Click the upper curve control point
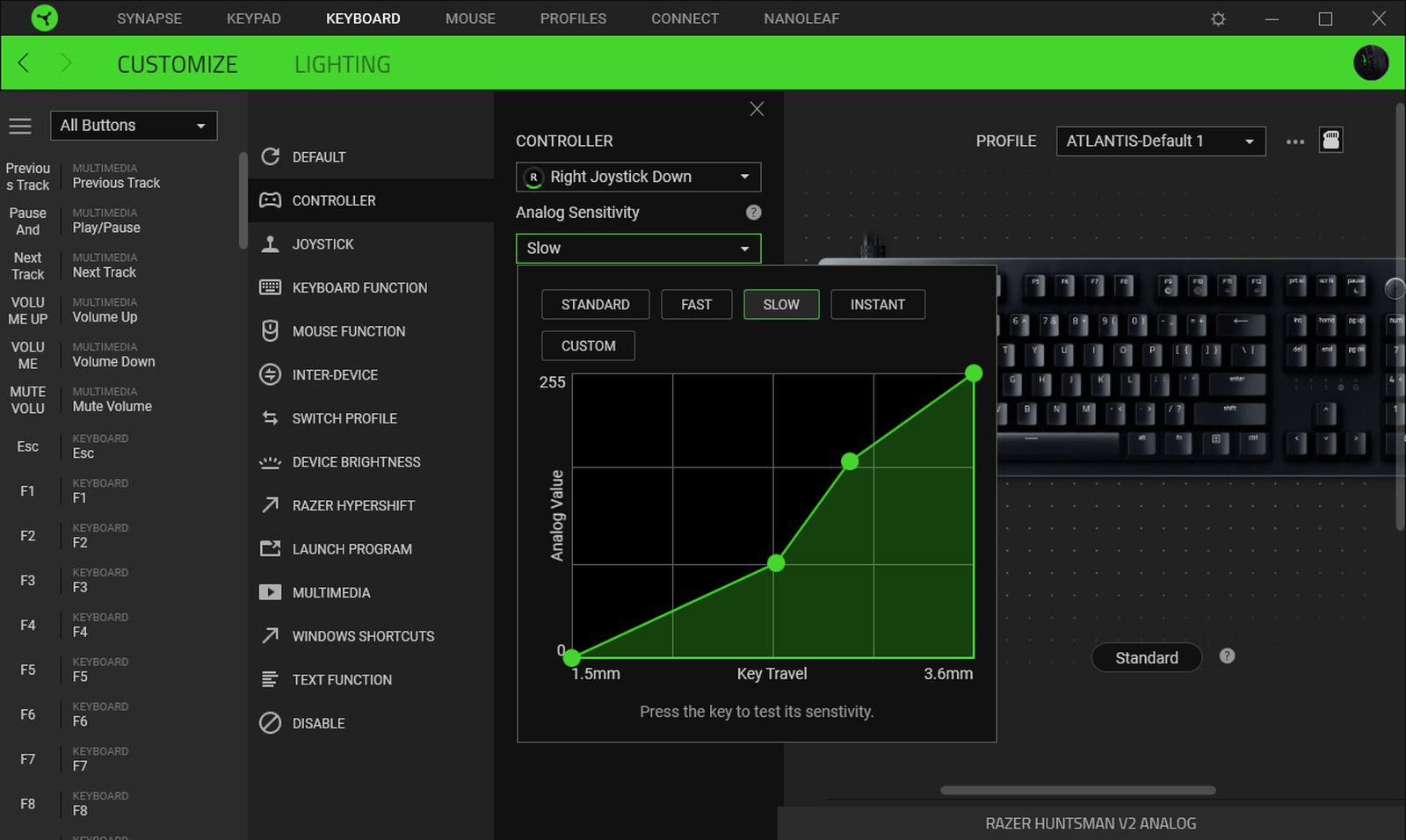The image size is (1406, 840). click(x=850, y=461)
